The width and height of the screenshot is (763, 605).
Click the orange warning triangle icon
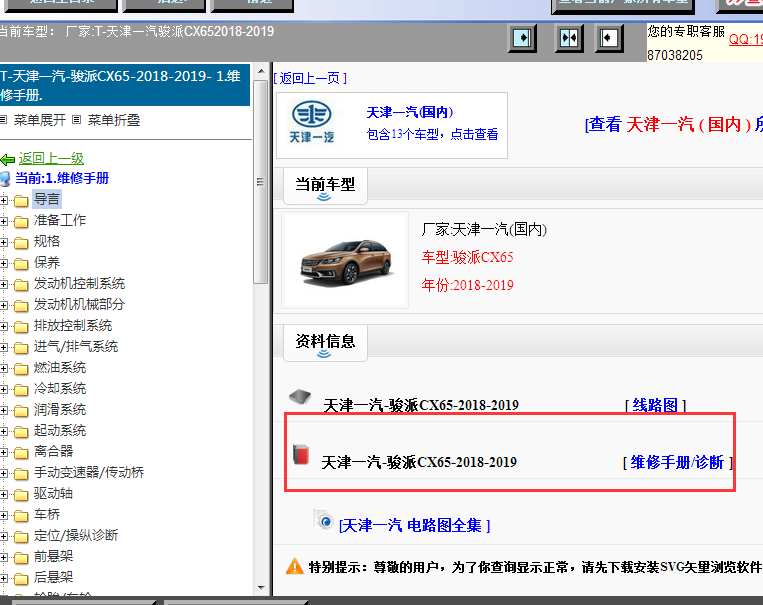[x=294, y=566]
